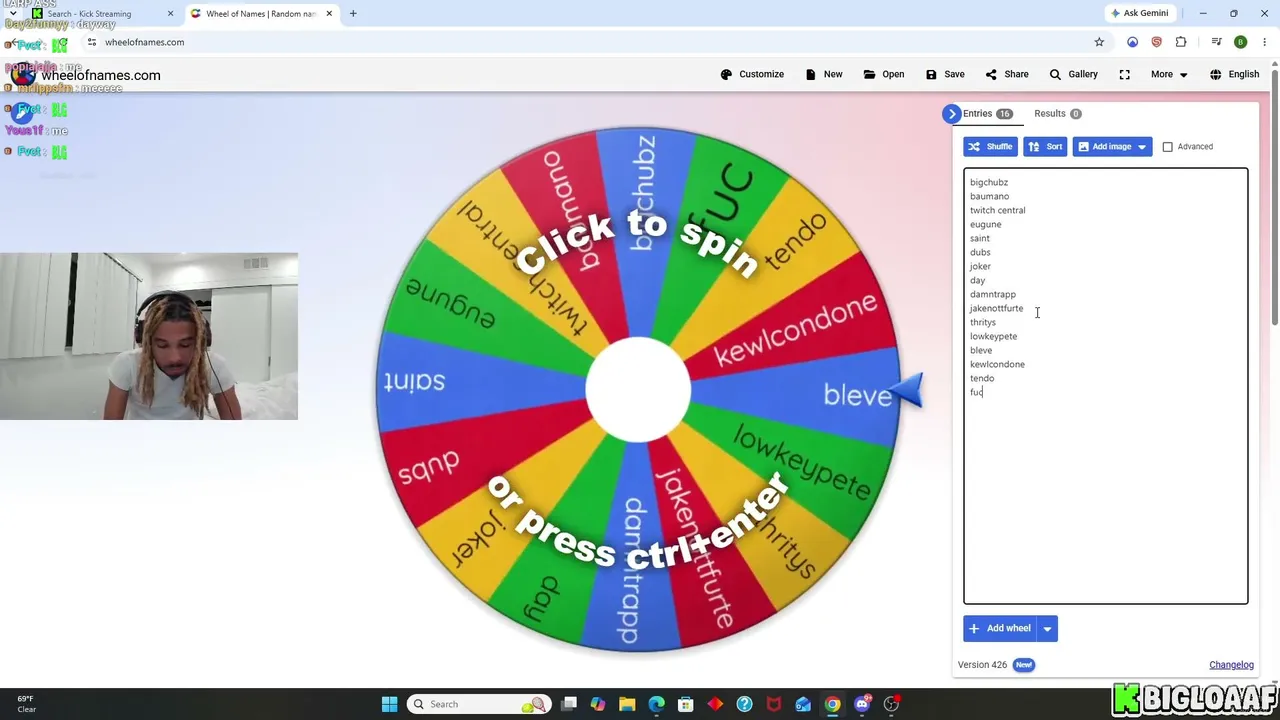Screen dimensions: 1280x720
Task: Click the 'jakenottfurte' entry line
Action: 996,309
